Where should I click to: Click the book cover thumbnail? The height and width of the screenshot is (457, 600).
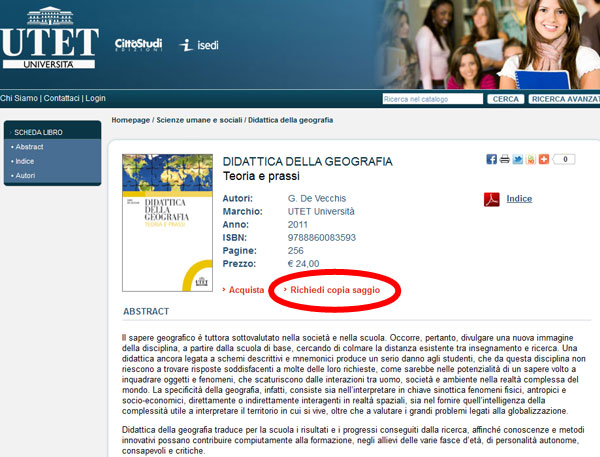click(167, 223)
